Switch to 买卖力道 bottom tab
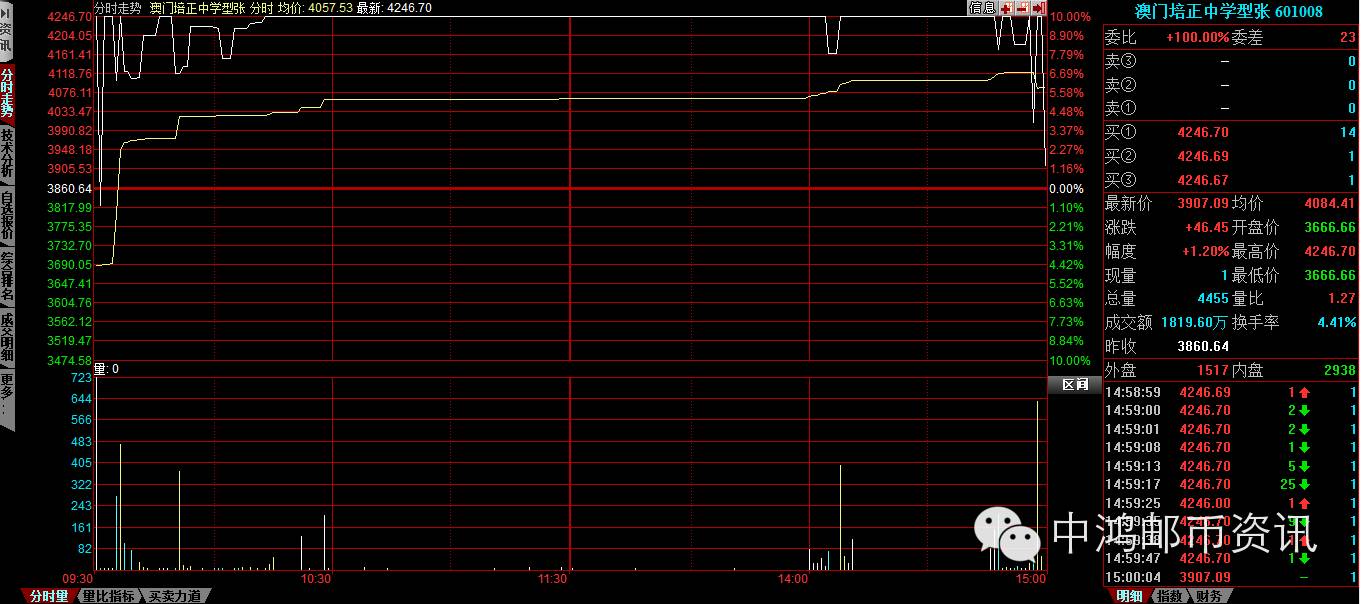The width and height of the screenshot is (1361, 604). coord(175,596)
